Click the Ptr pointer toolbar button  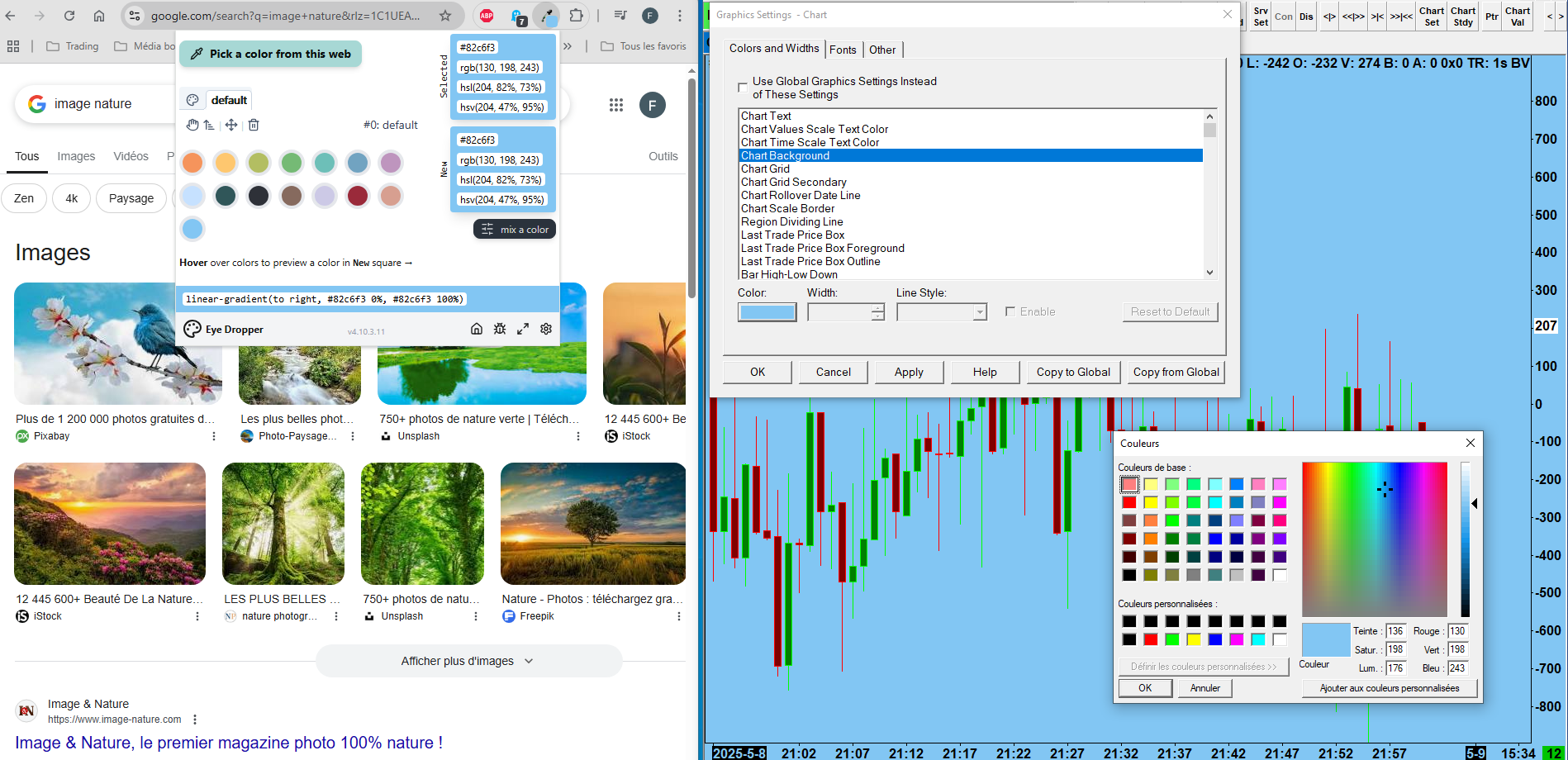(x=1491, y=17)
